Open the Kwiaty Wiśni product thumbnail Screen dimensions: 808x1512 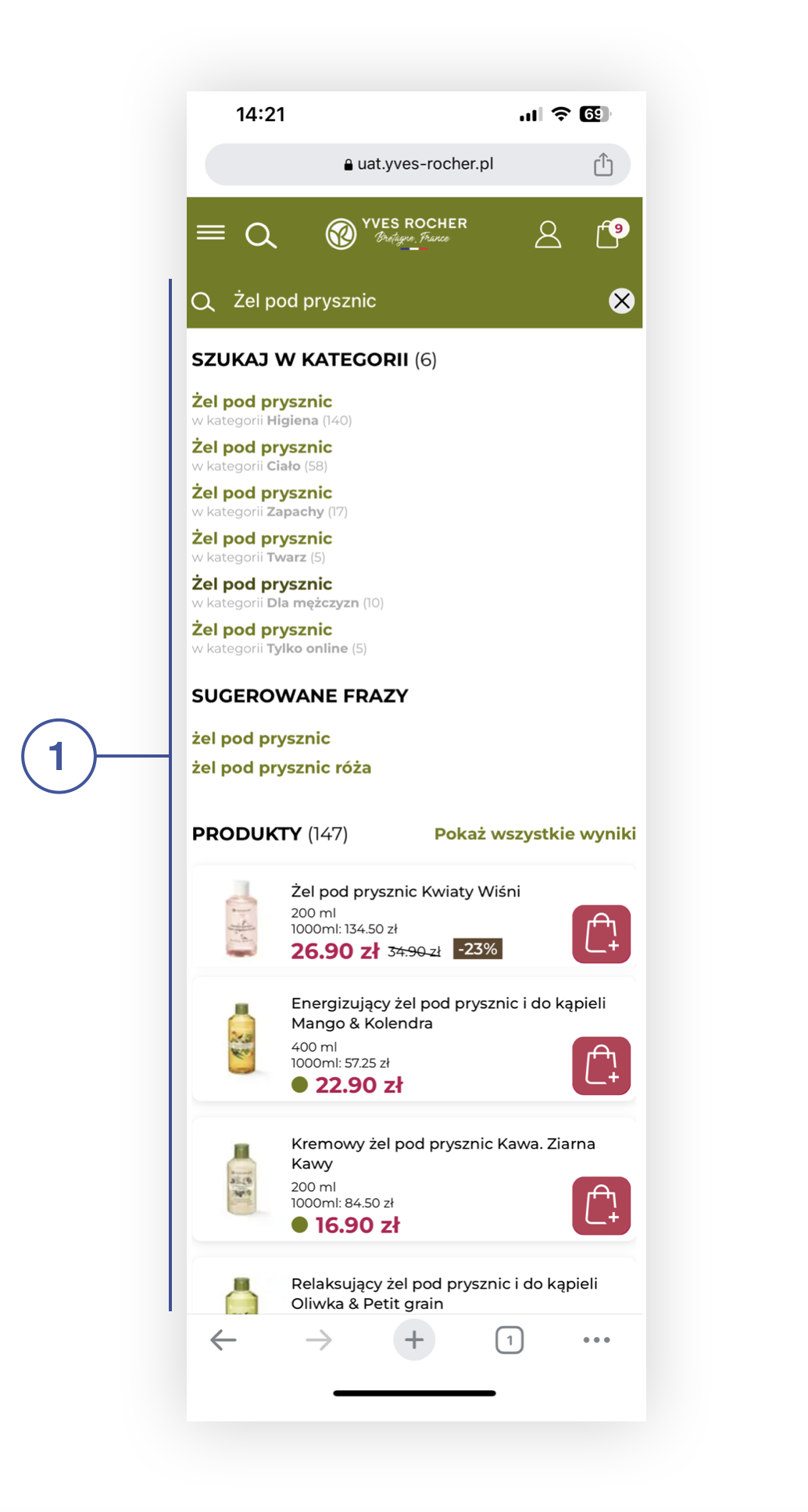pos(241,918)
